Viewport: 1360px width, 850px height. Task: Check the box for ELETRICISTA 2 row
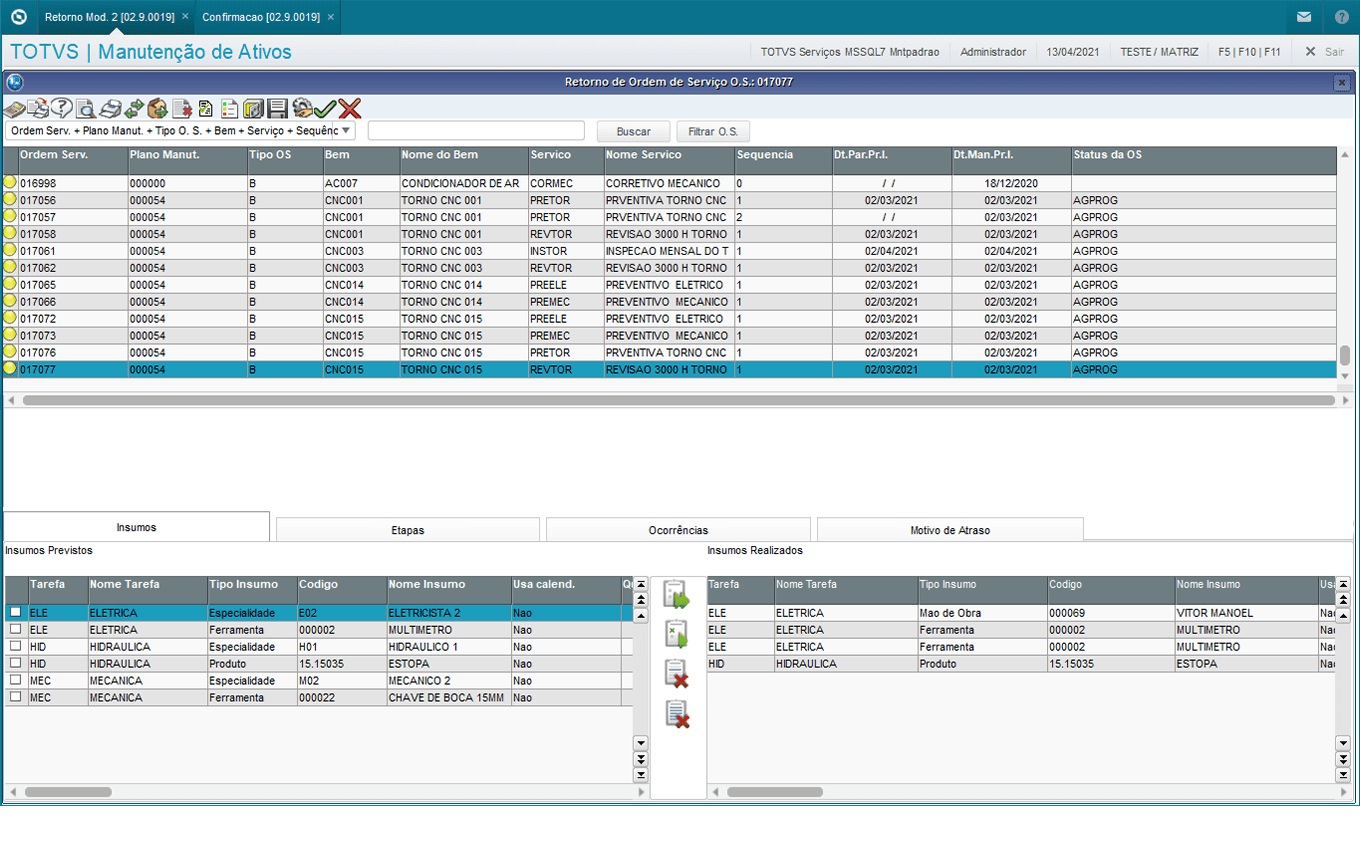[15, 612]
